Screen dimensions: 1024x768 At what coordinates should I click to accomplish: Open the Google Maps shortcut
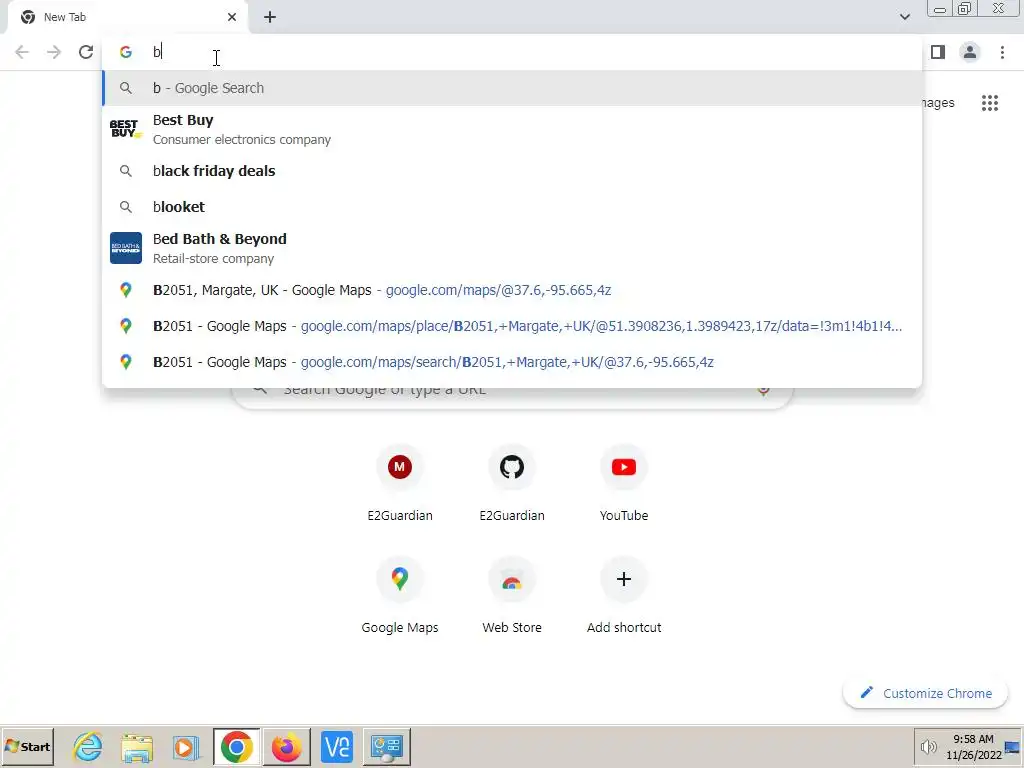pos(400,596)
